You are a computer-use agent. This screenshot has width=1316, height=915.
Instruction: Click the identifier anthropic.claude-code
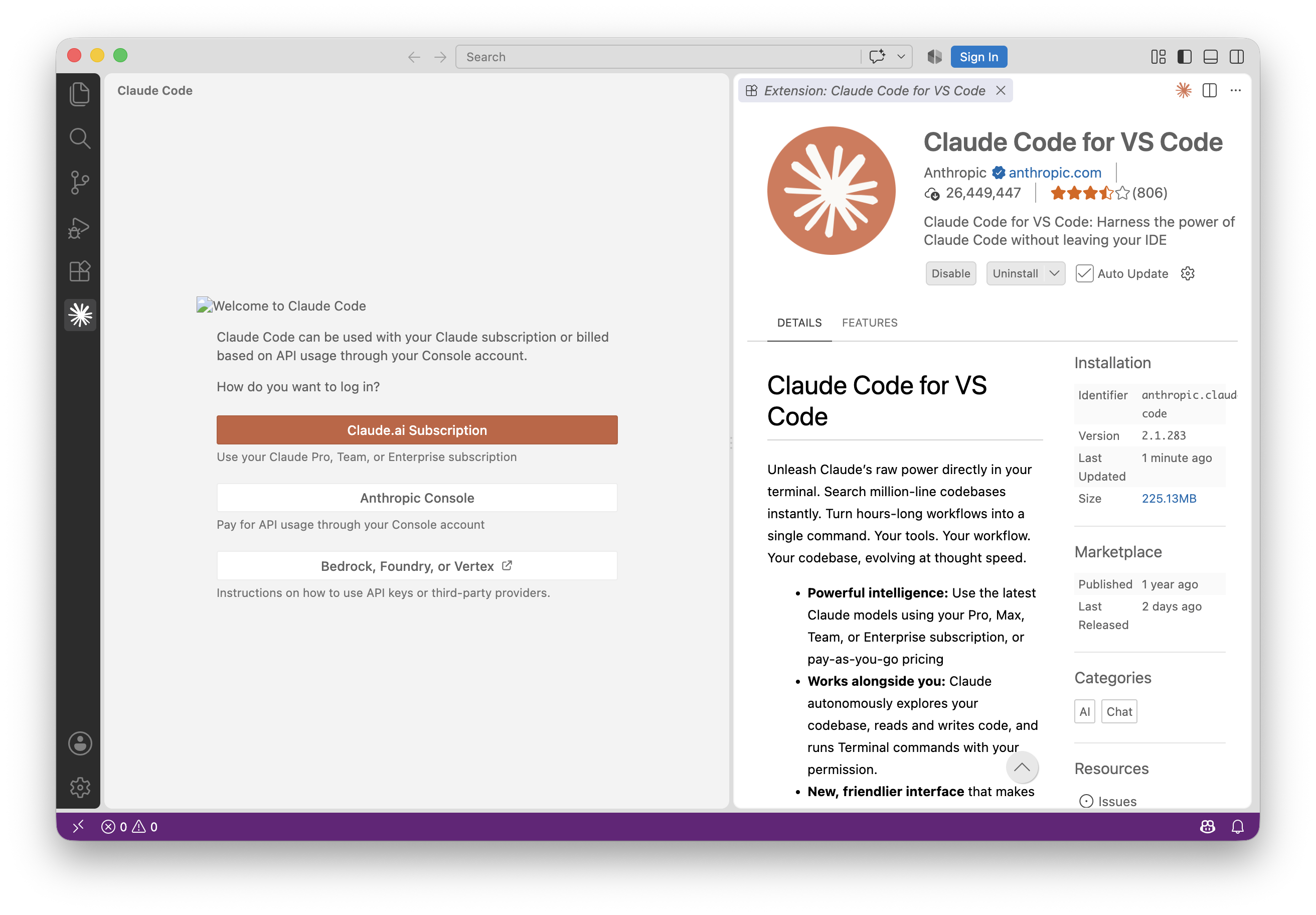(1189, 404)
